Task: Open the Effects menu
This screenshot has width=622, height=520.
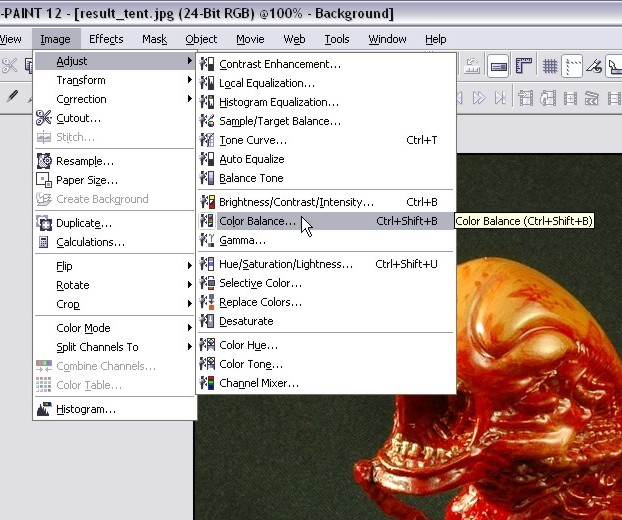Action: point(106,39)
